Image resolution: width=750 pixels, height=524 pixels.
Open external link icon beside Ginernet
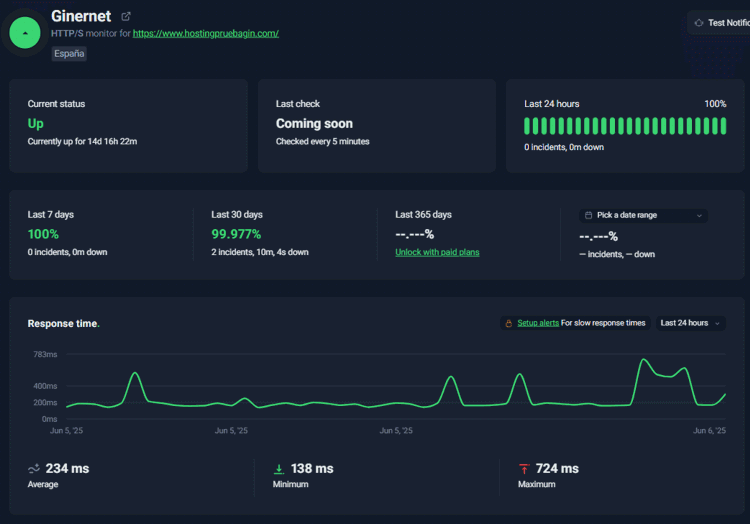point(126,17)
